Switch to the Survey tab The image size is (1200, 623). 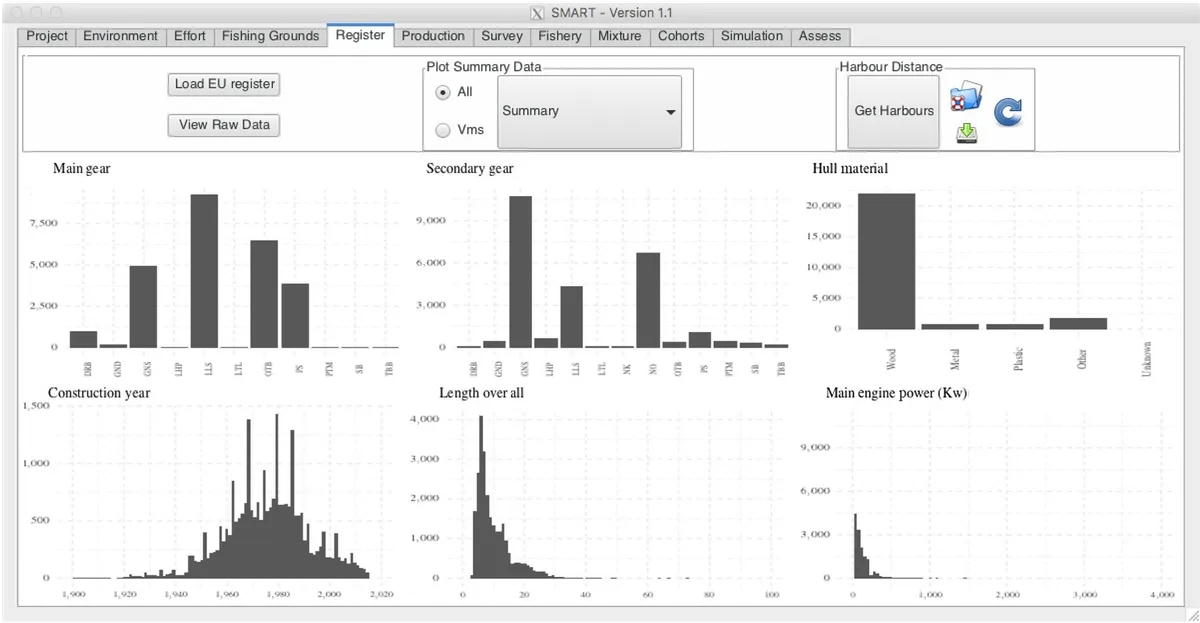[x=502, y=36]
